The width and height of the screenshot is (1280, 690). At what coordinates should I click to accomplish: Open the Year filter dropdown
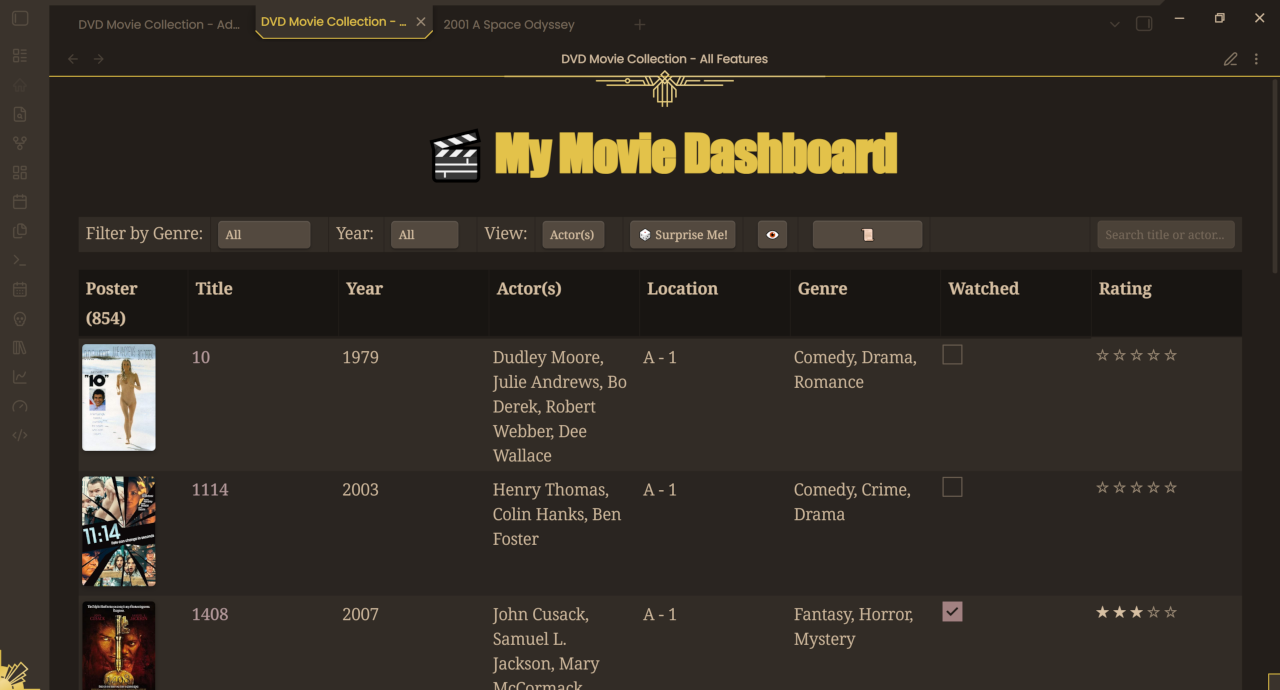coord(424,234)
